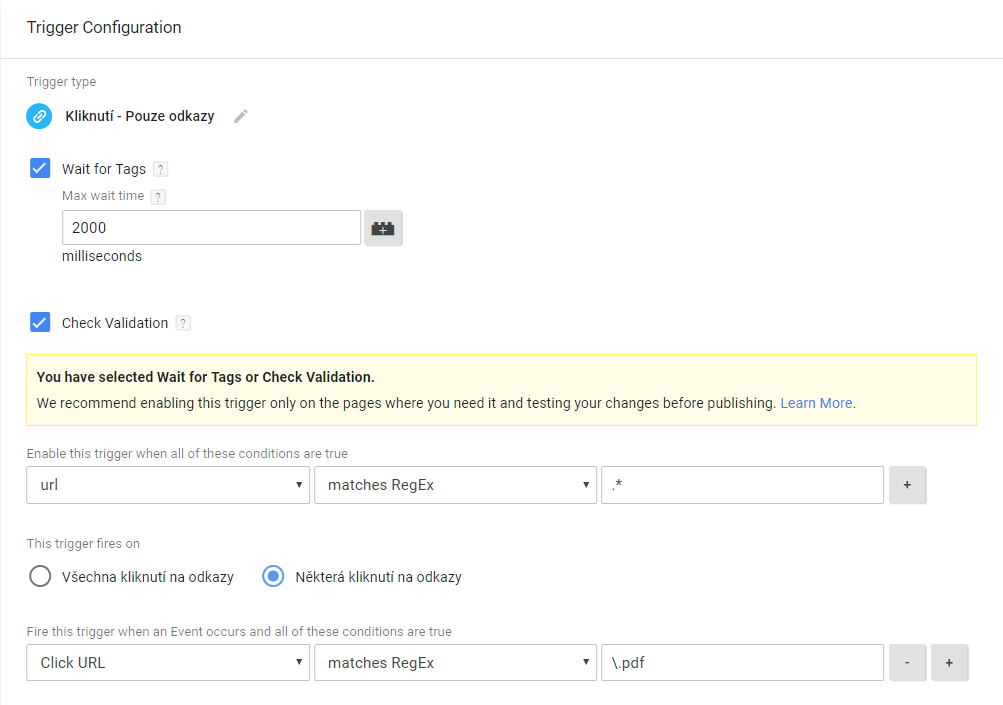Edit trigger type with pencil icon

point(241,116)
